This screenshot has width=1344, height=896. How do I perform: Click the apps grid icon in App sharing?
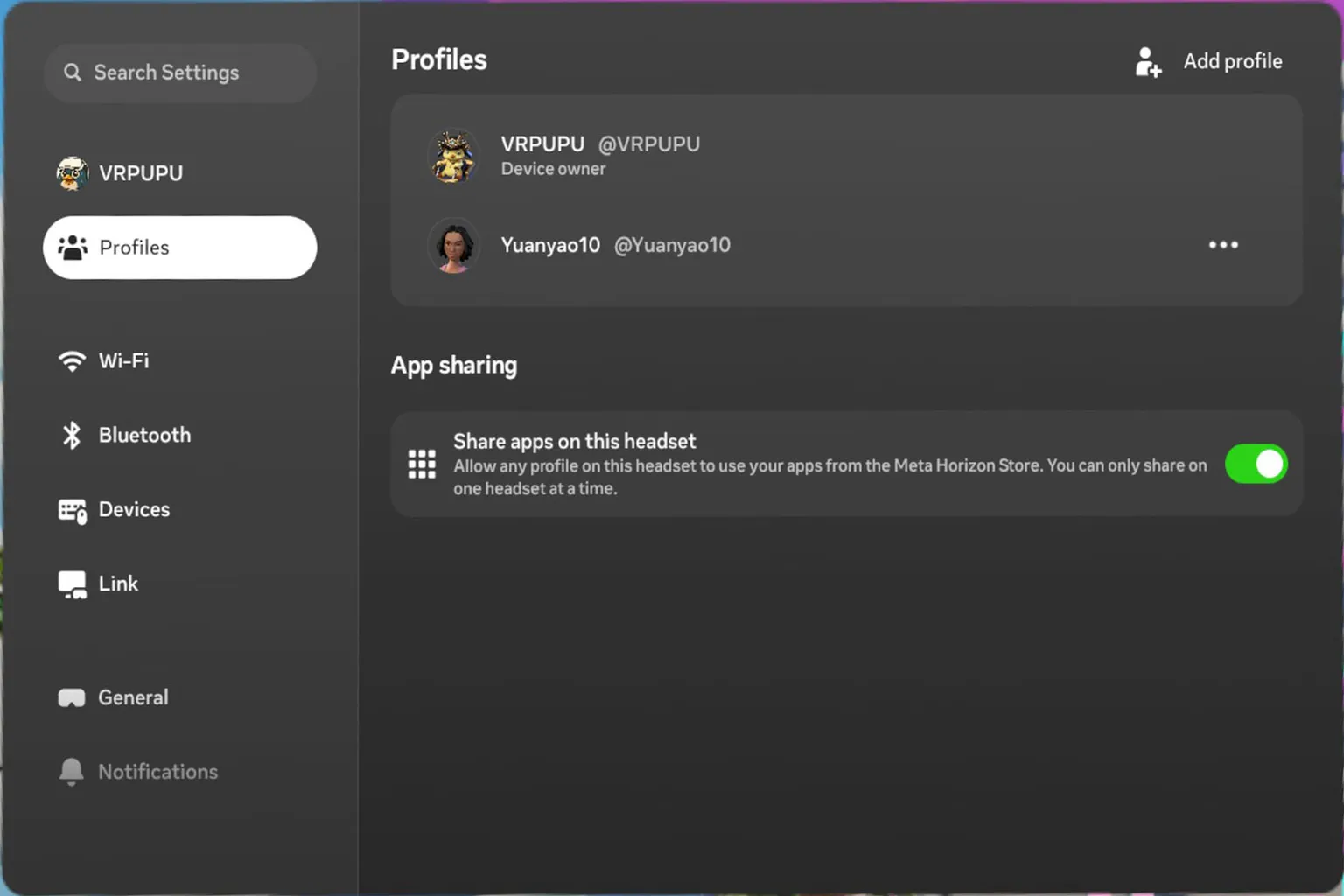[422, 464]
